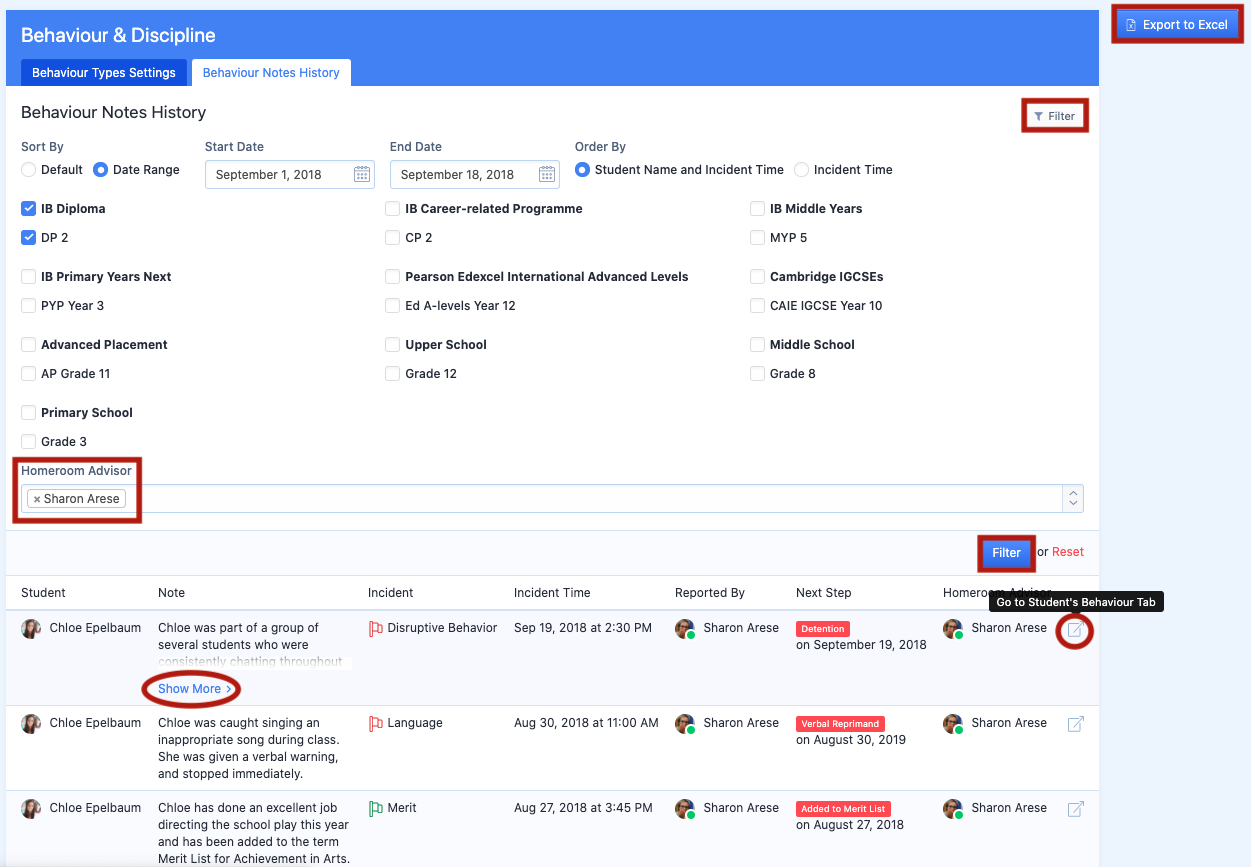Click the Export to Excel button

[1177, 25]
